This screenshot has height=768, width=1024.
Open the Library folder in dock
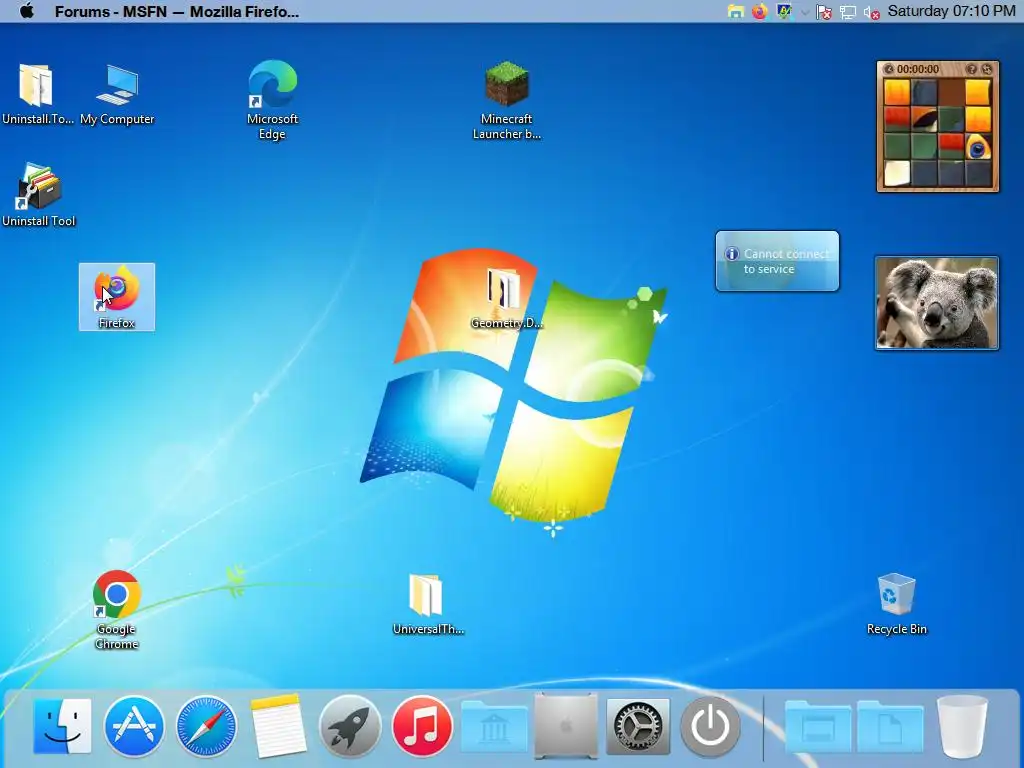(494, 728)
